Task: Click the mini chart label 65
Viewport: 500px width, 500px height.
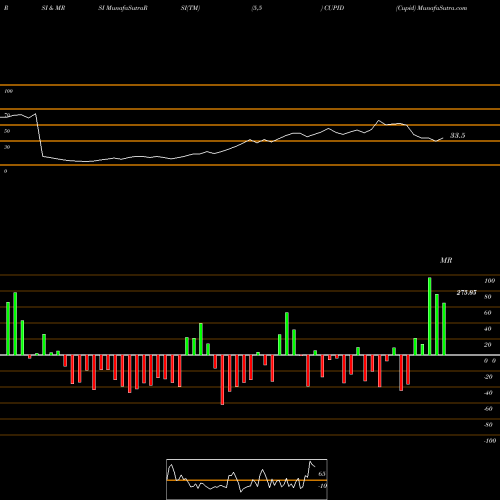Action: pos(322,474)
